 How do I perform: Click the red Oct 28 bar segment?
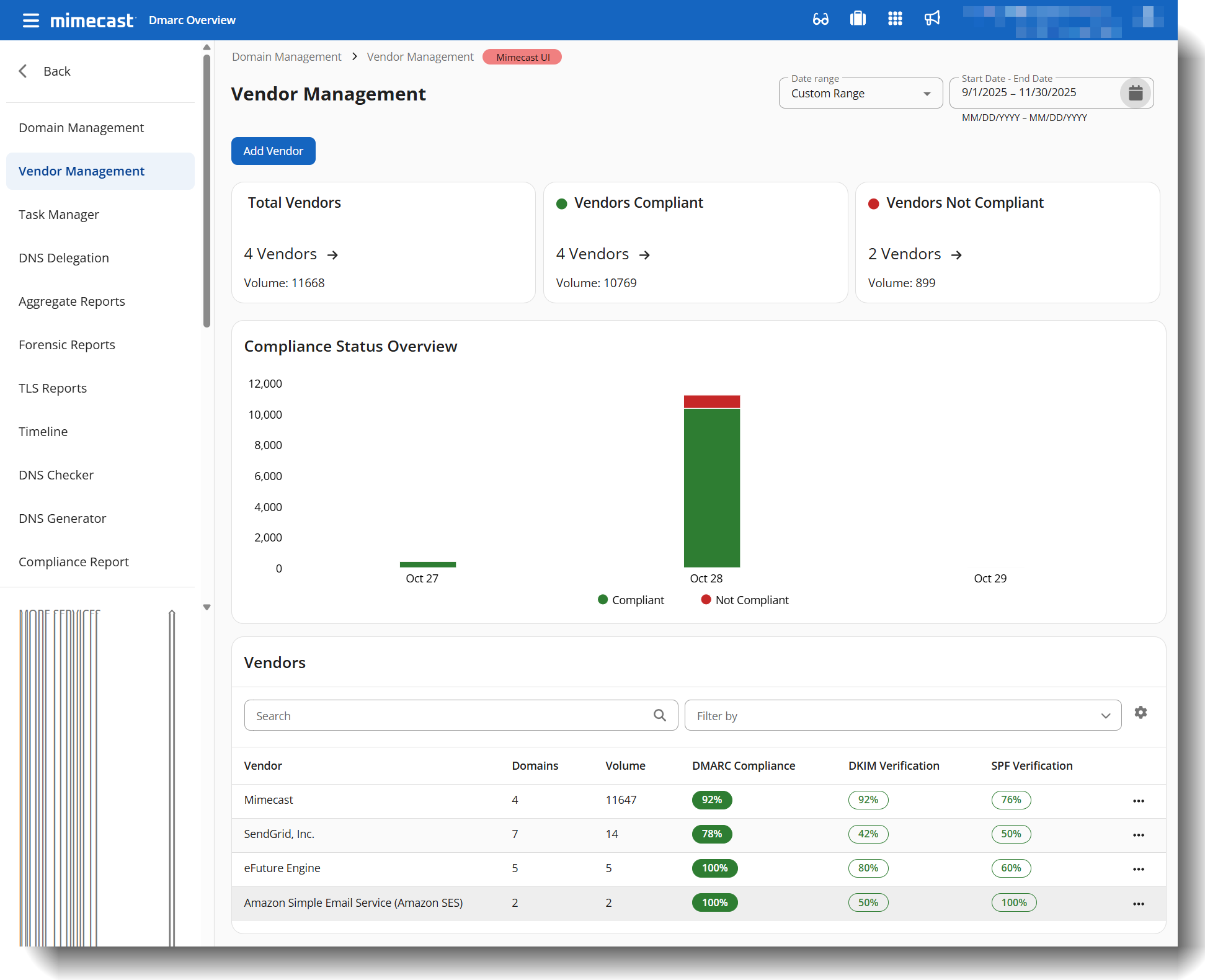(711, 401)
